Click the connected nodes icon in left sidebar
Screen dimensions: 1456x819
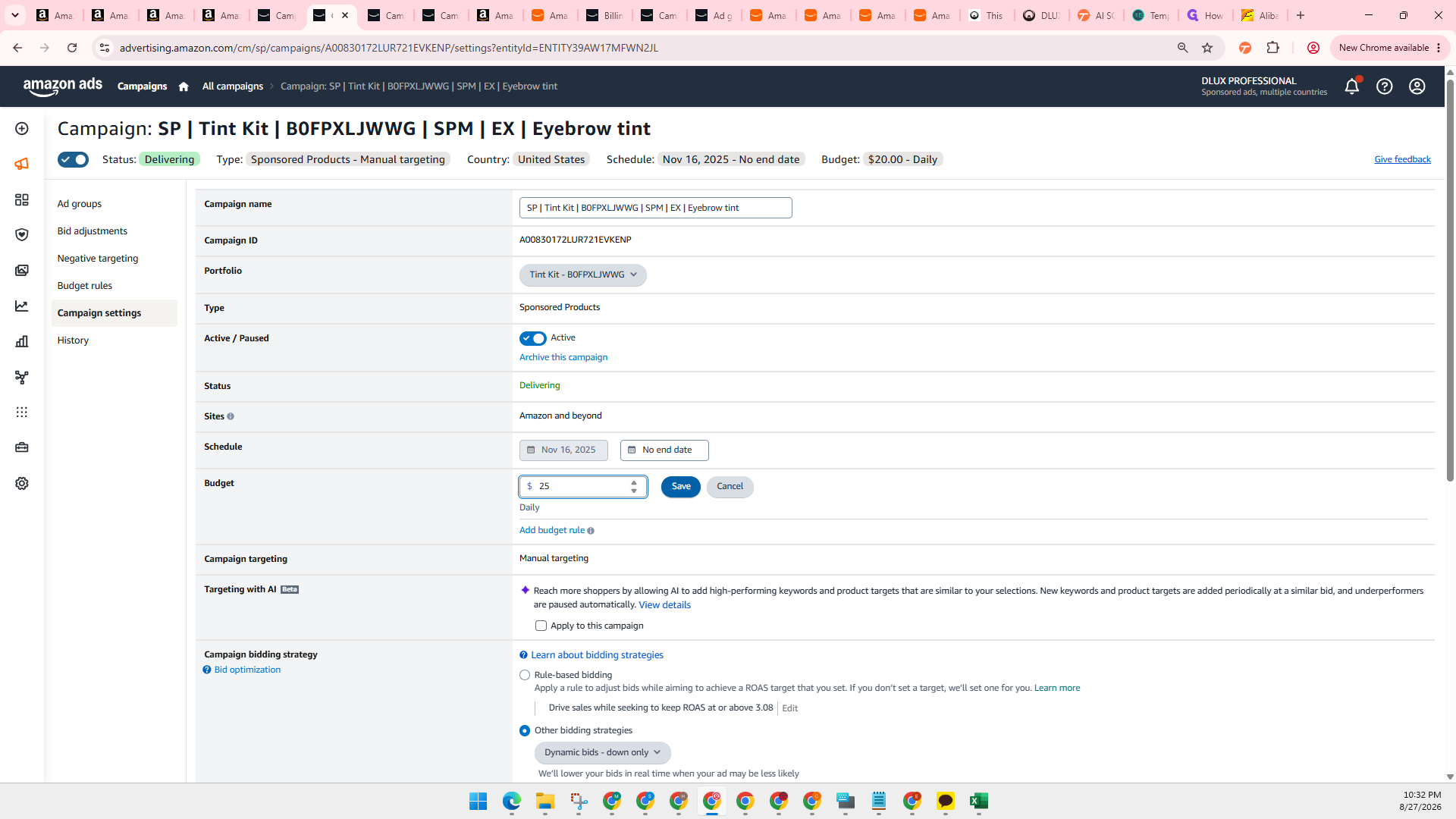(x=22, y=377)
